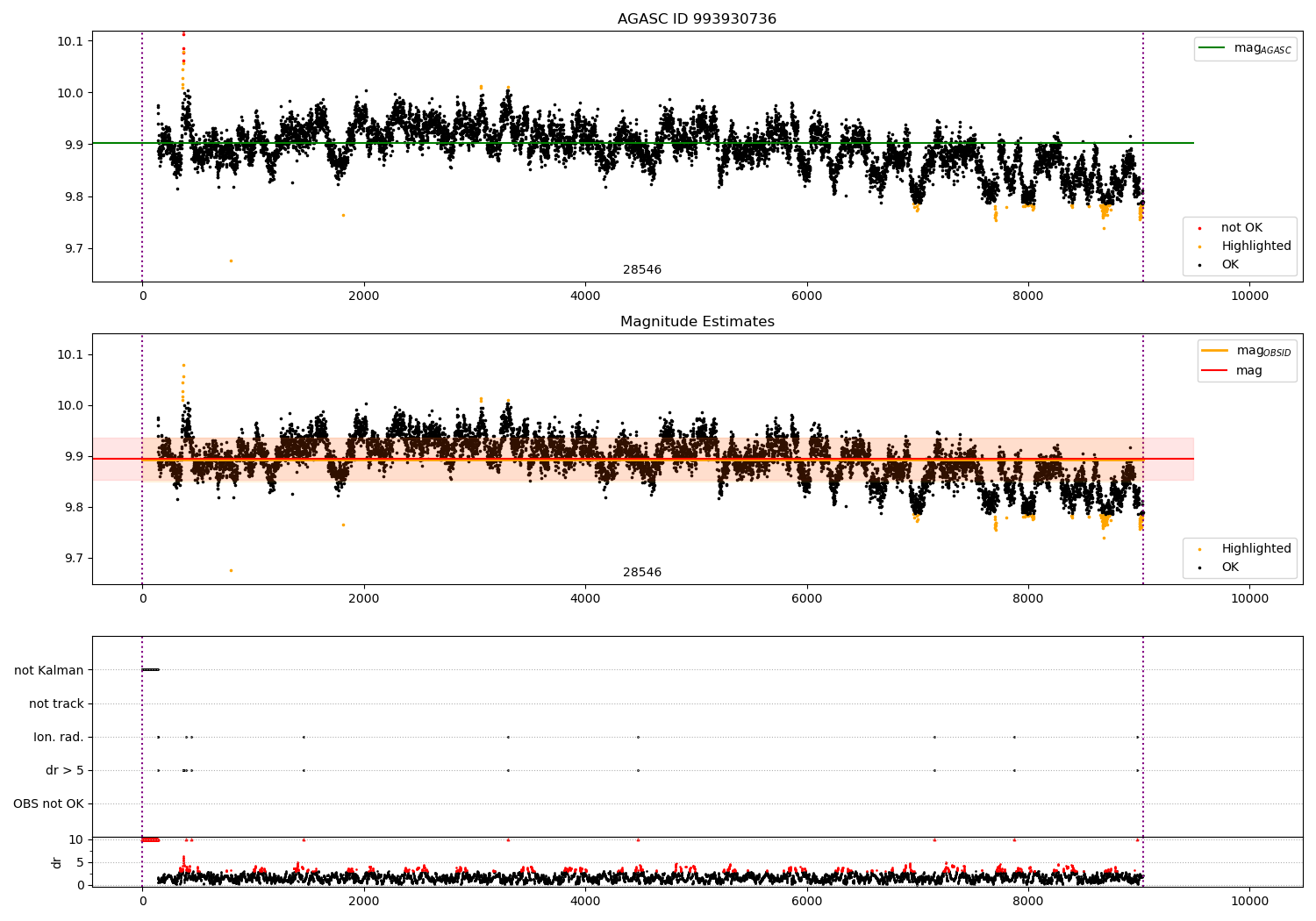Screen dimensions: 1316x921
Task: Click the 0 x-tick under Magnitude Estimates plot
Action: point(142,599)
